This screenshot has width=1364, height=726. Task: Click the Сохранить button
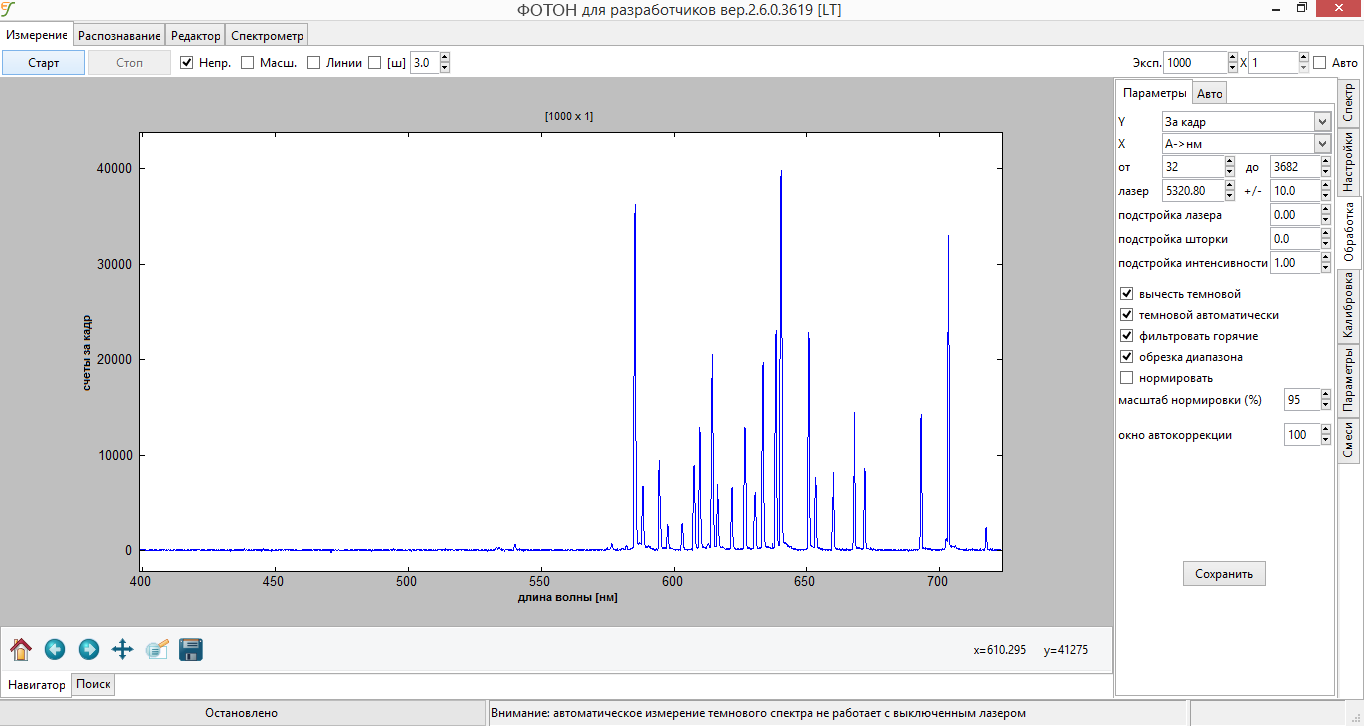(1224, 574)
